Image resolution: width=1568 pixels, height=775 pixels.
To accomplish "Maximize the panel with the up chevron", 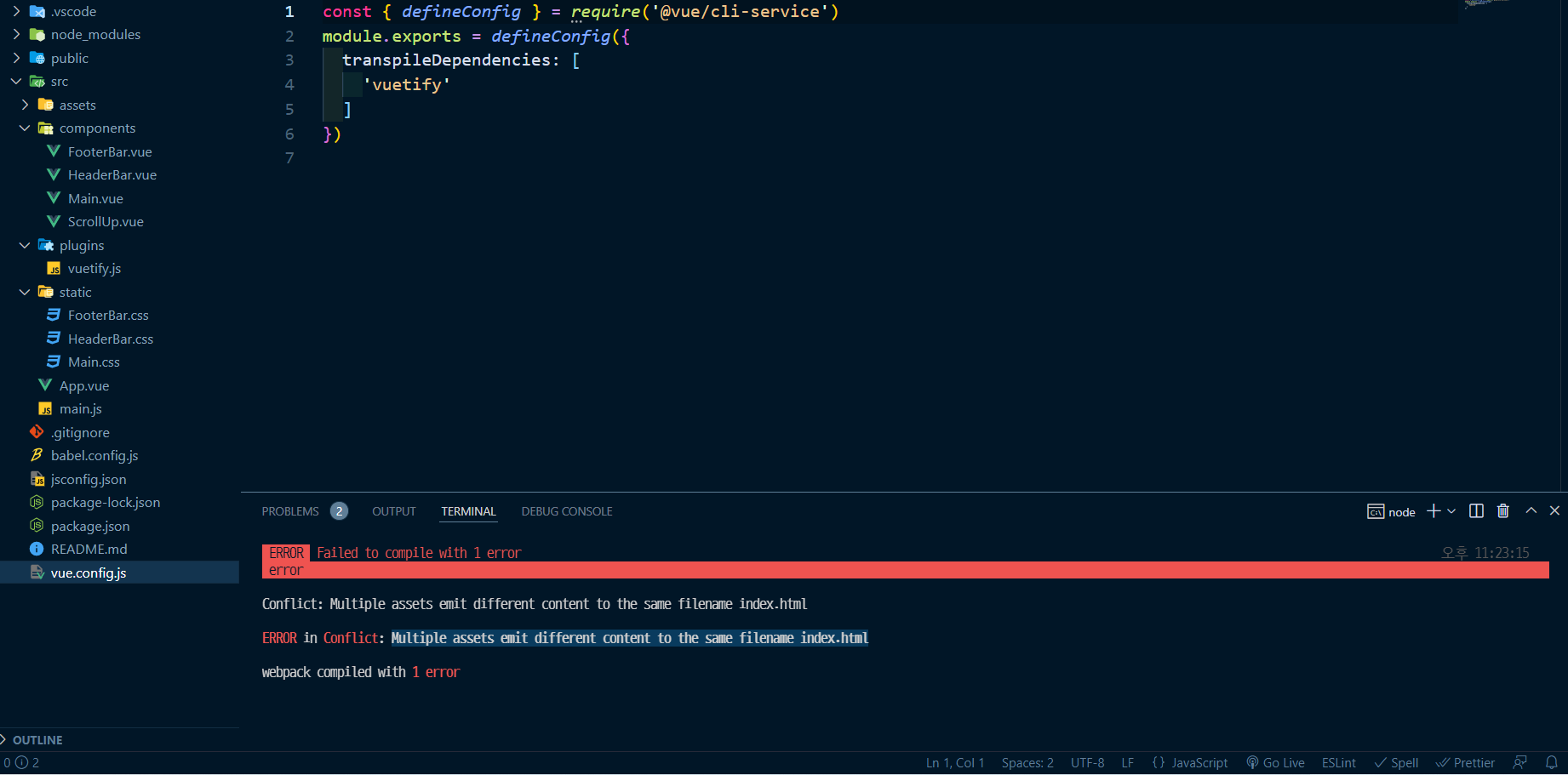I will (x=1531, y=511).
